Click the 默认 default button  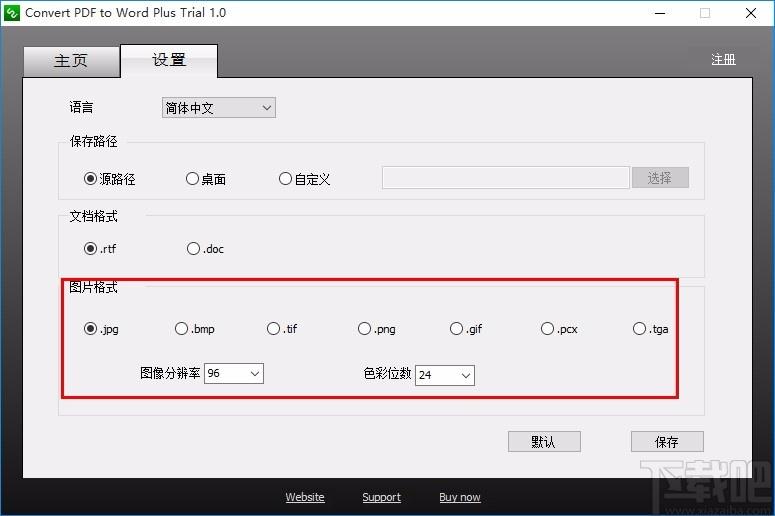544,441
